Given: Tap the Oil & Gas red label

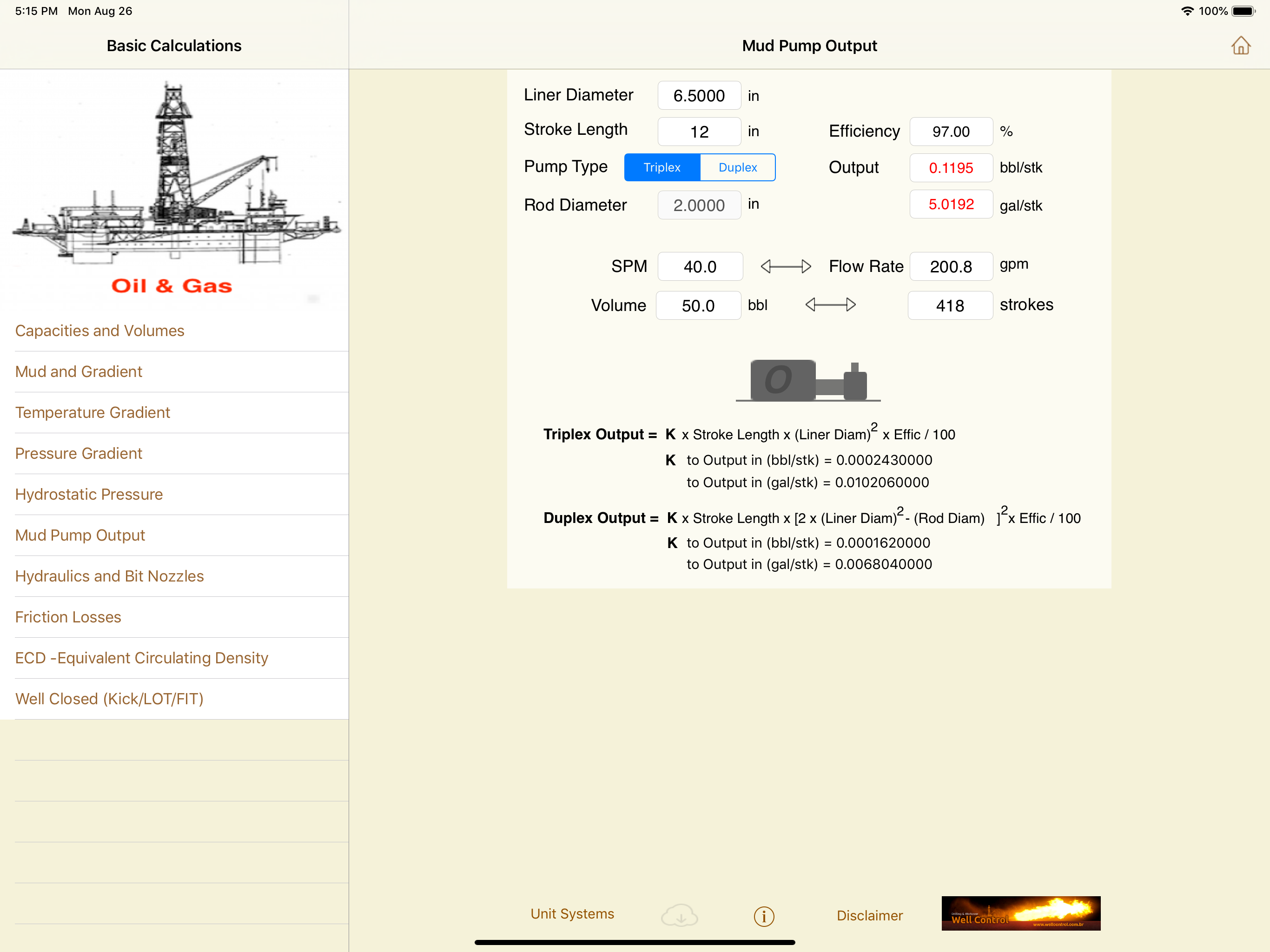Looking at the screenshot, I should coord(172,285).
